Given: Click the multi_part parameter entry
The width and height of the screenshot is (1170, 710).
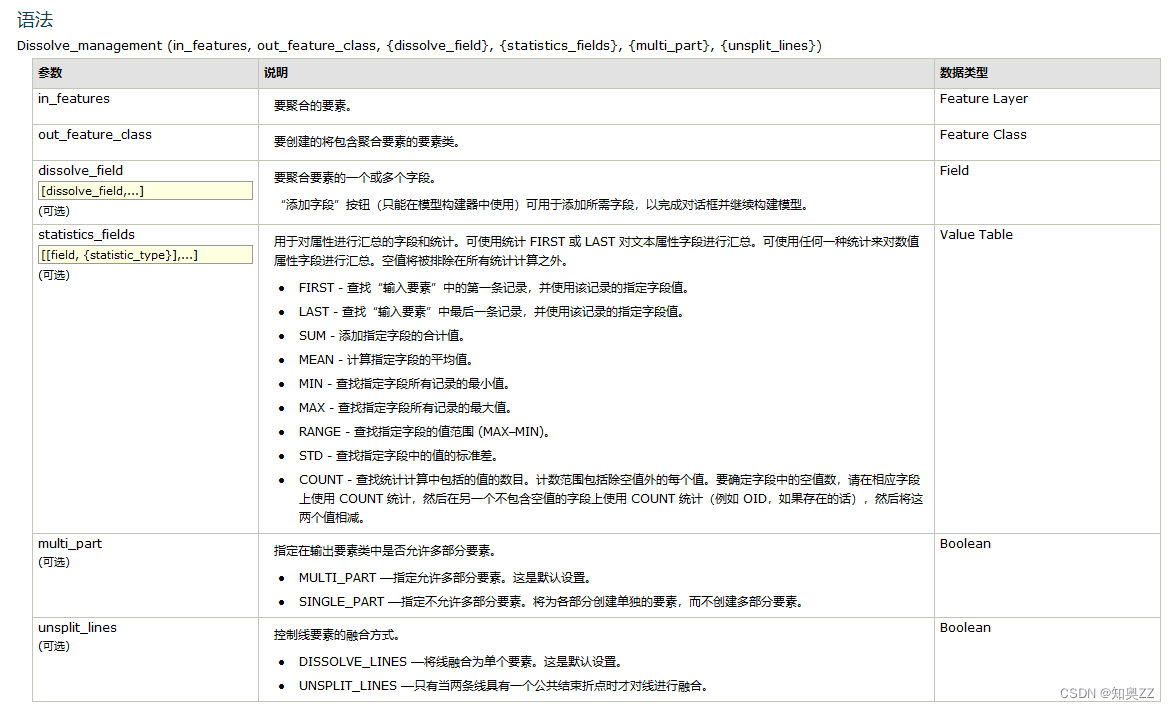Looking at the screenshot, I should pyautogui.click(x=70, y=543).
